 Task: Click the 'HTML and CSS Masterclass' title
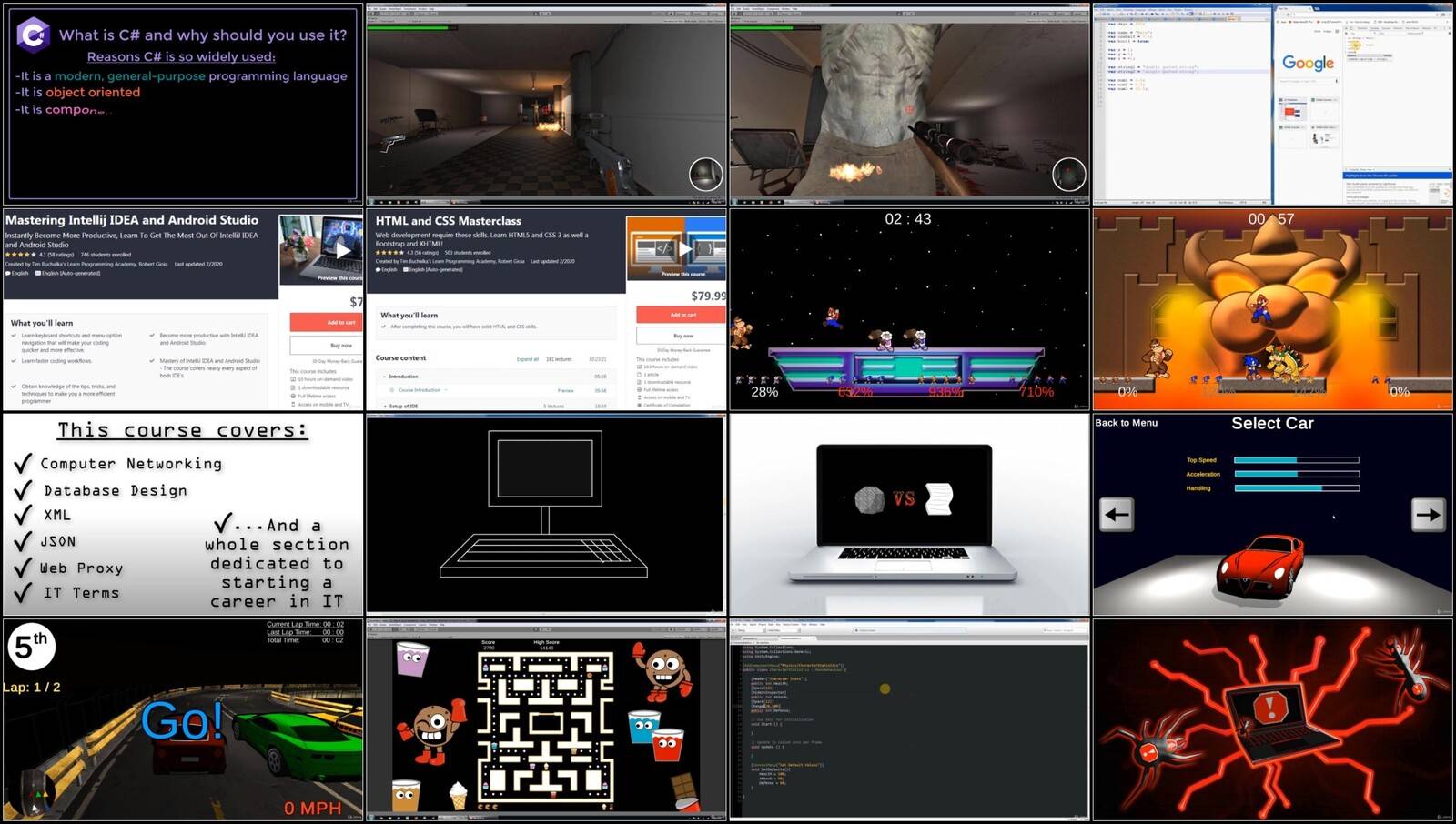(449, 221)
